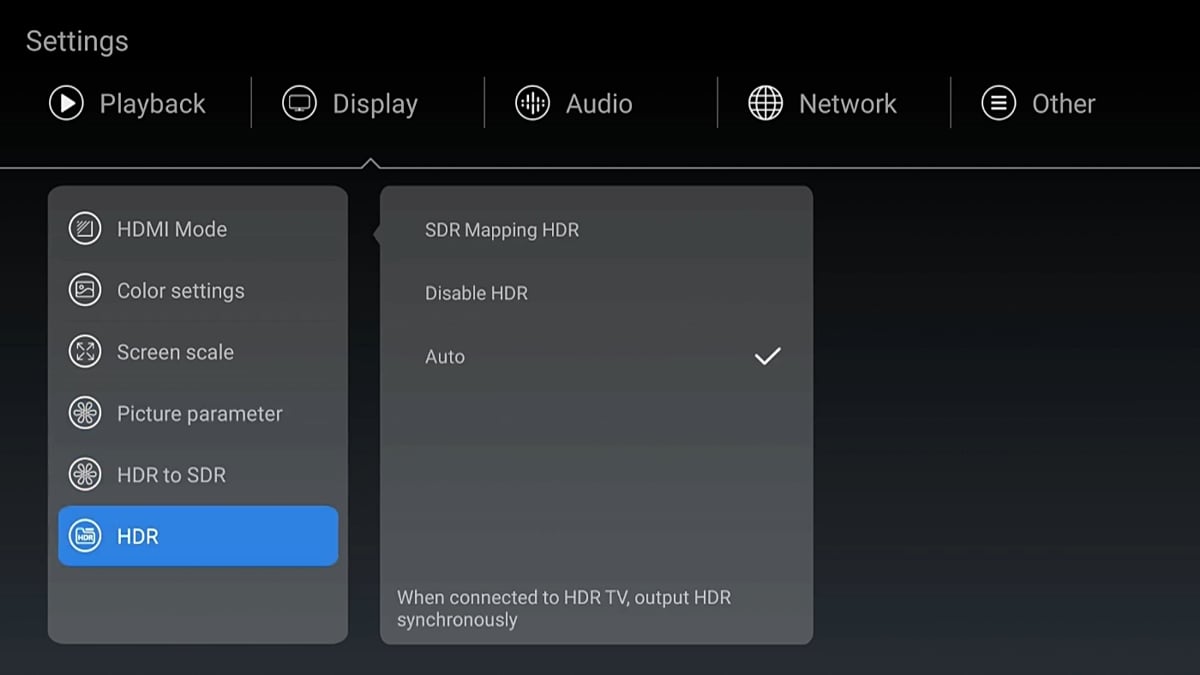
Task: Click the Color settings image icon
Action: 85,290
